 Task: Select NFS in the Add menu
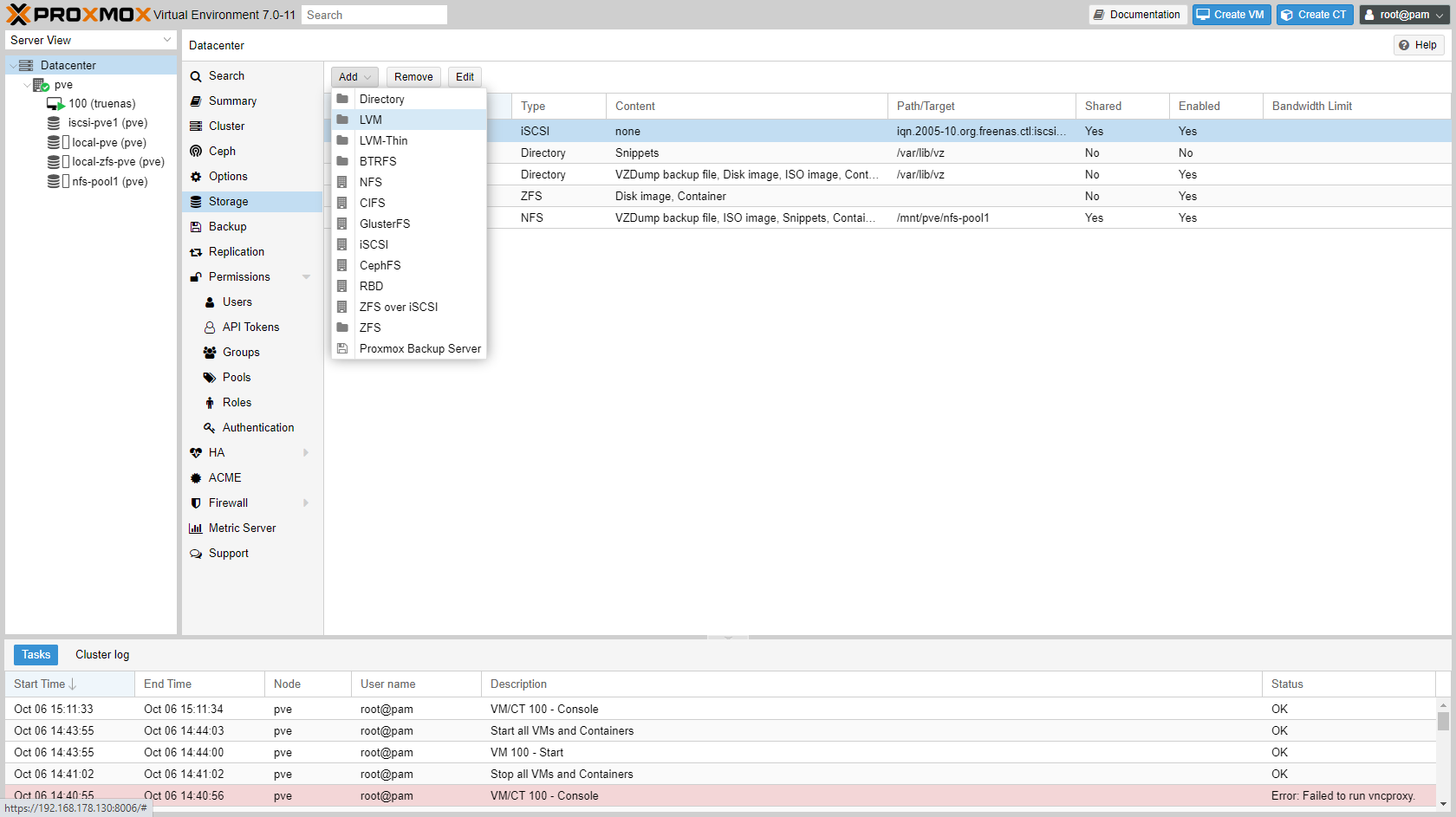[x=409, y=182]
